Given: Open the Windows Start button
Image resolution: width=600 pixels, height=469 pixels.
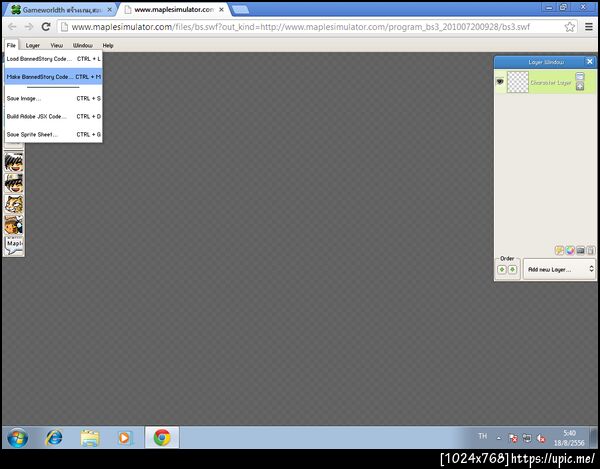Looking at the screenshot, I should [18, 438].
